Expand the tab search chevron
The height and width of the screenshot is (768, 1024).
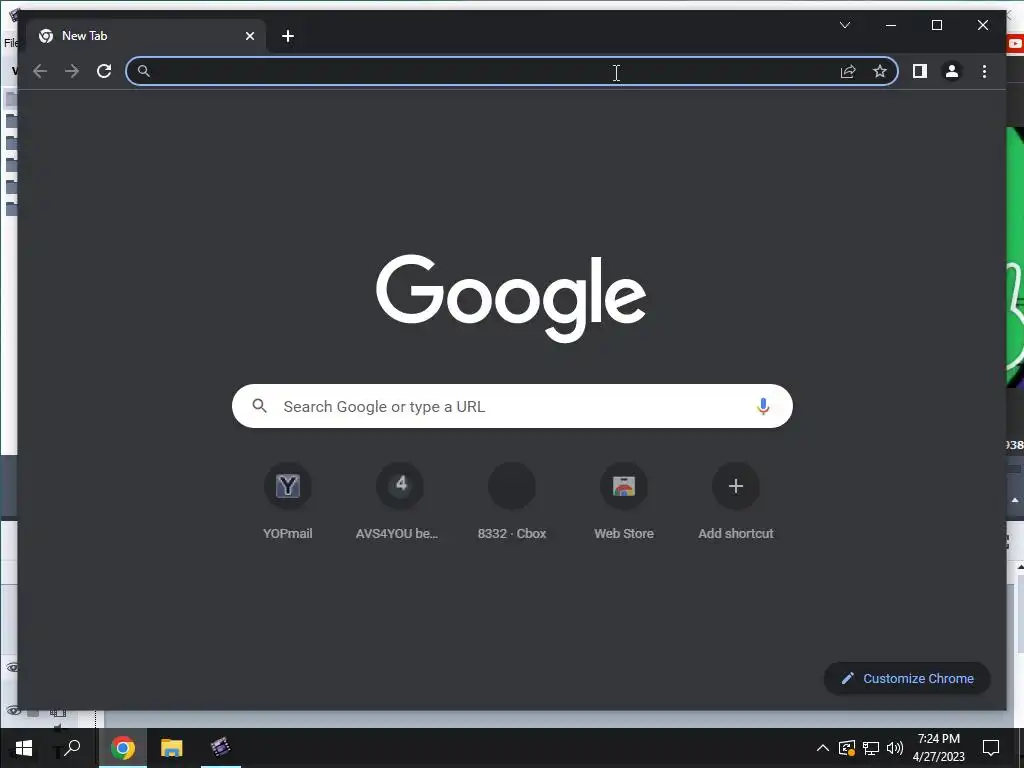click(844, 25)
